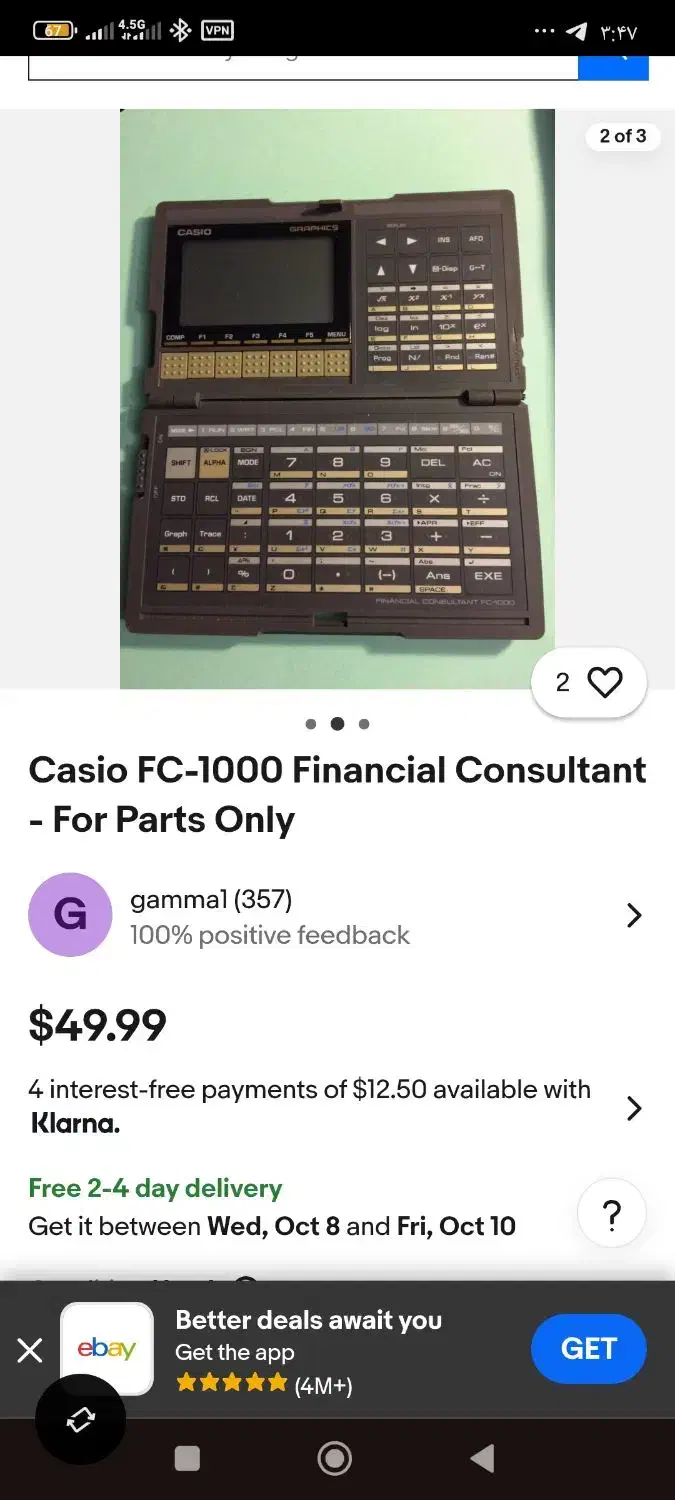The width and height of the screenshot is (675, 1500).
Task: Tap the heart watchlist icon
Action: pyautogui.click(x=604, y=683)
